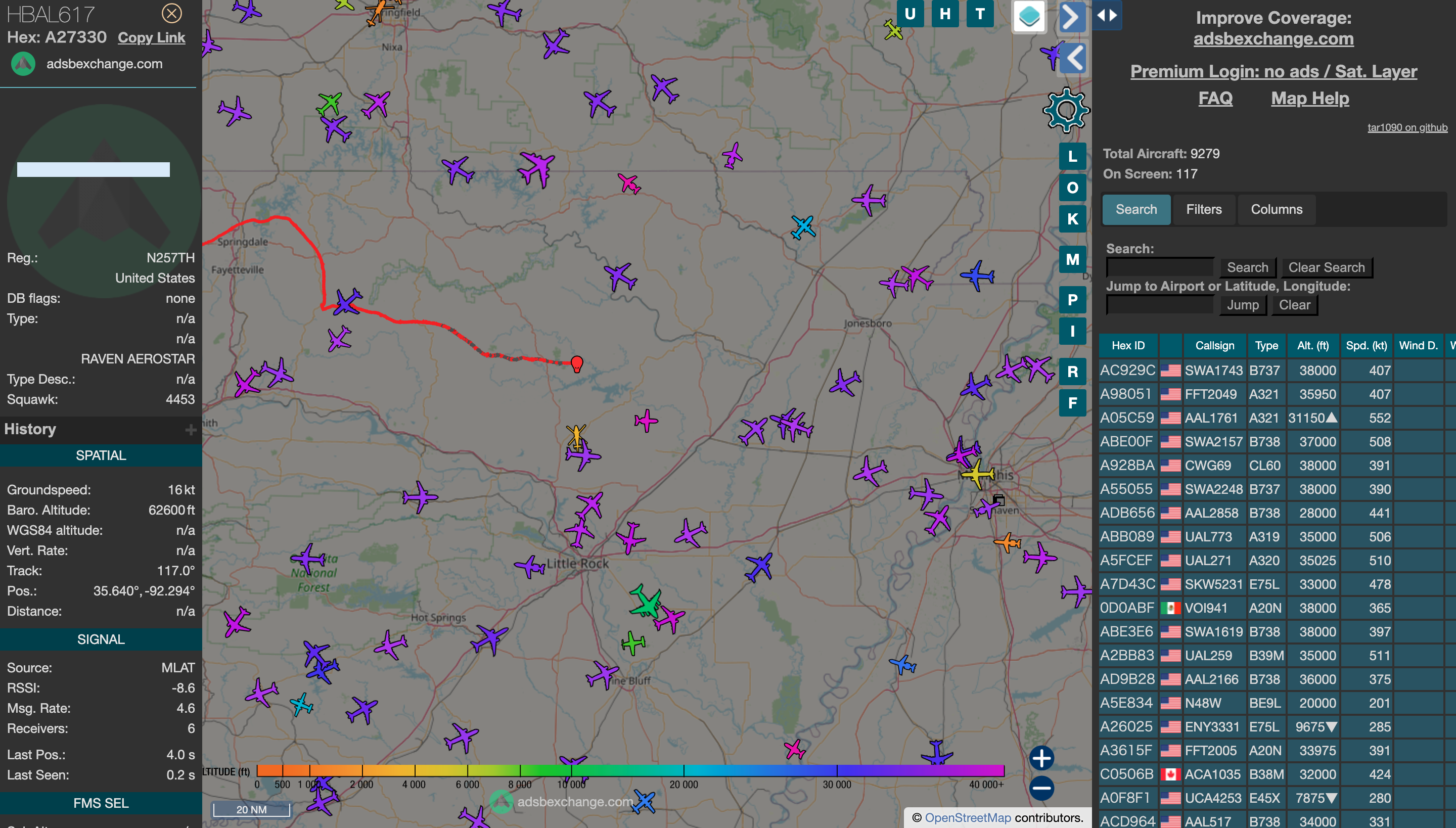Image resolution: width=1456 pixels, height=828 pixels.
Task: Toggle sidebar width with double-arrow button
Action: [1106, 15]
